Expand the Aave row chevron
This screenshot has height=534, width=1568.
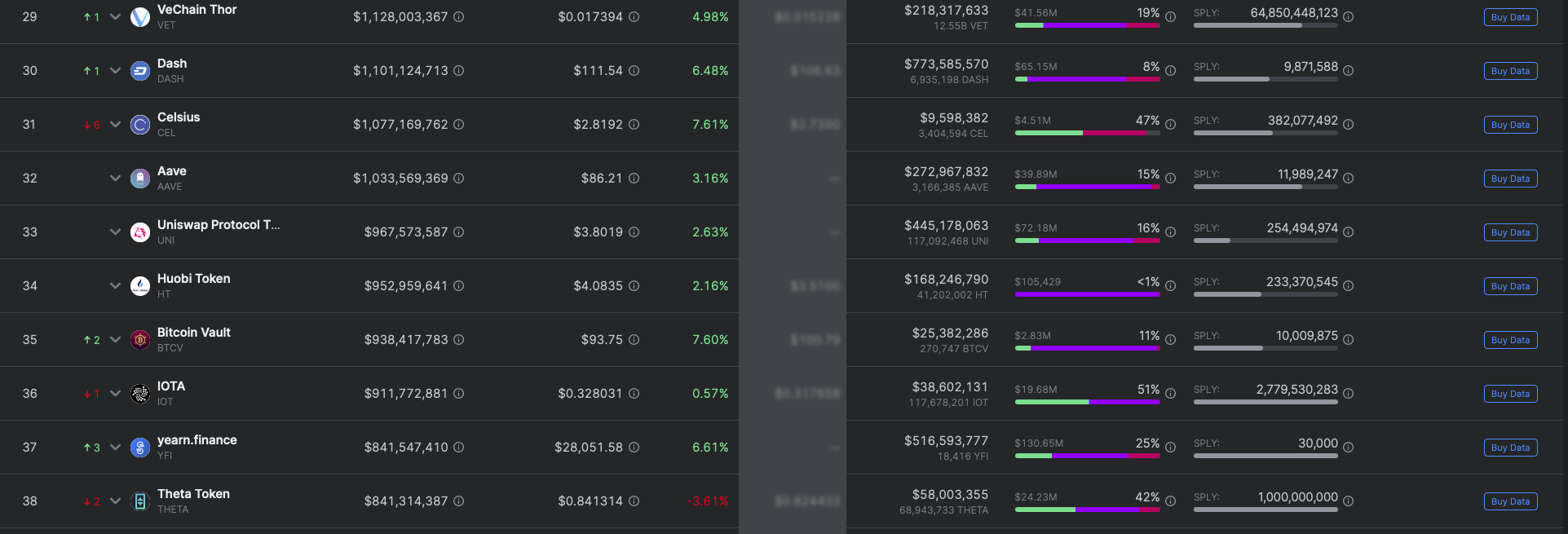pos(115,179)
